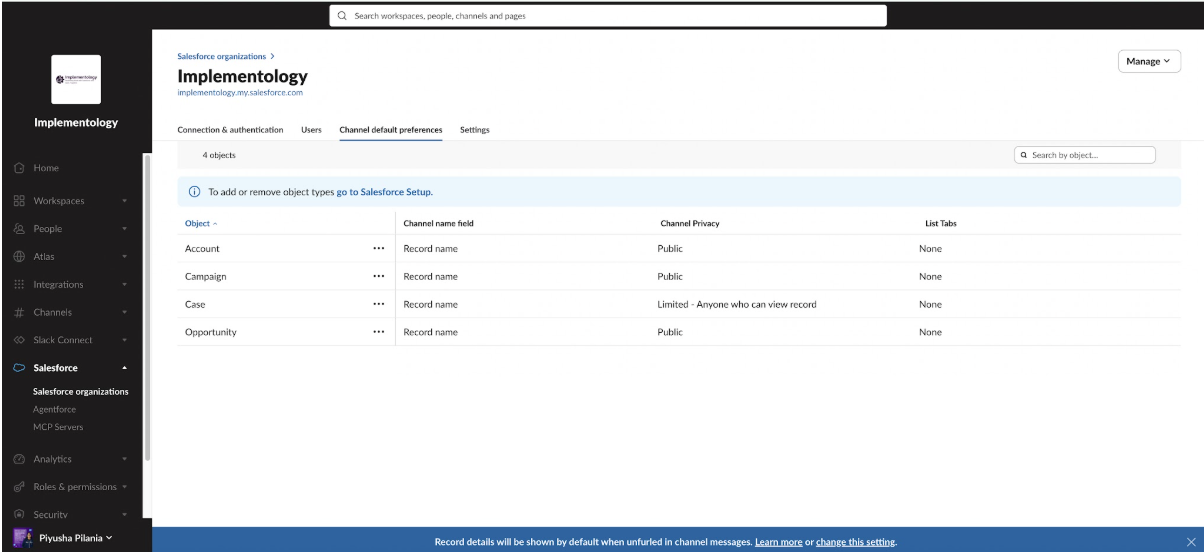This screenshot has width=1204, height=552.
Task: Switch to the Settings tab
Action: (474, 130)
